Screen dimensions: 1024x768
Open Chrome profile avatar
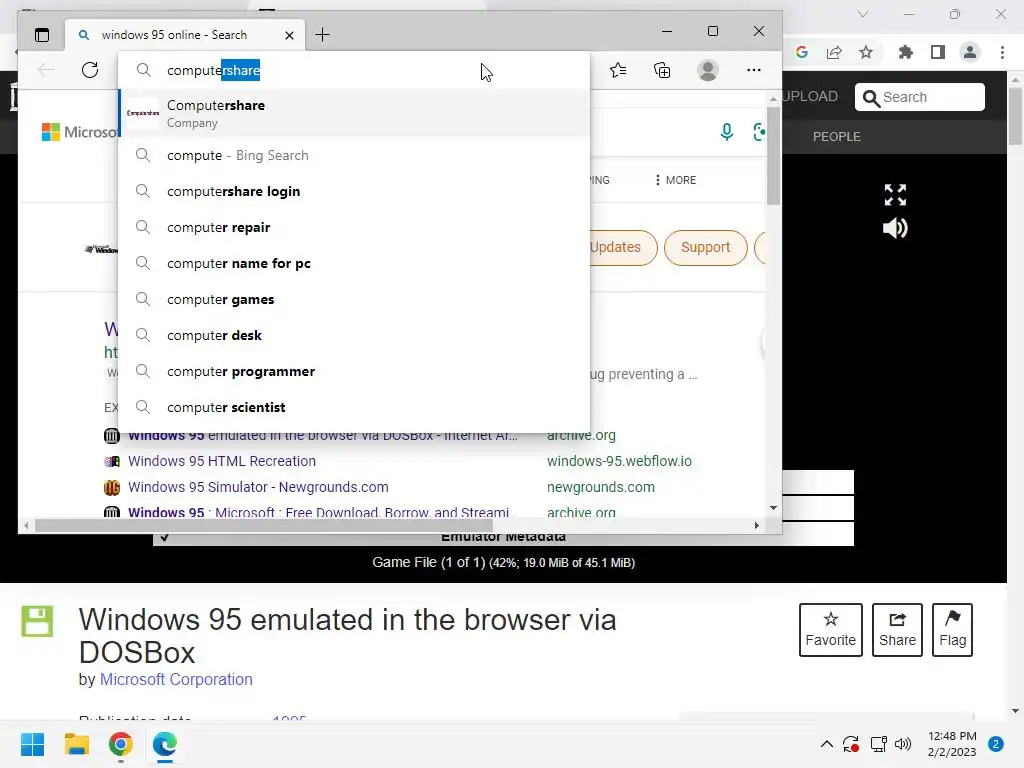970,52
